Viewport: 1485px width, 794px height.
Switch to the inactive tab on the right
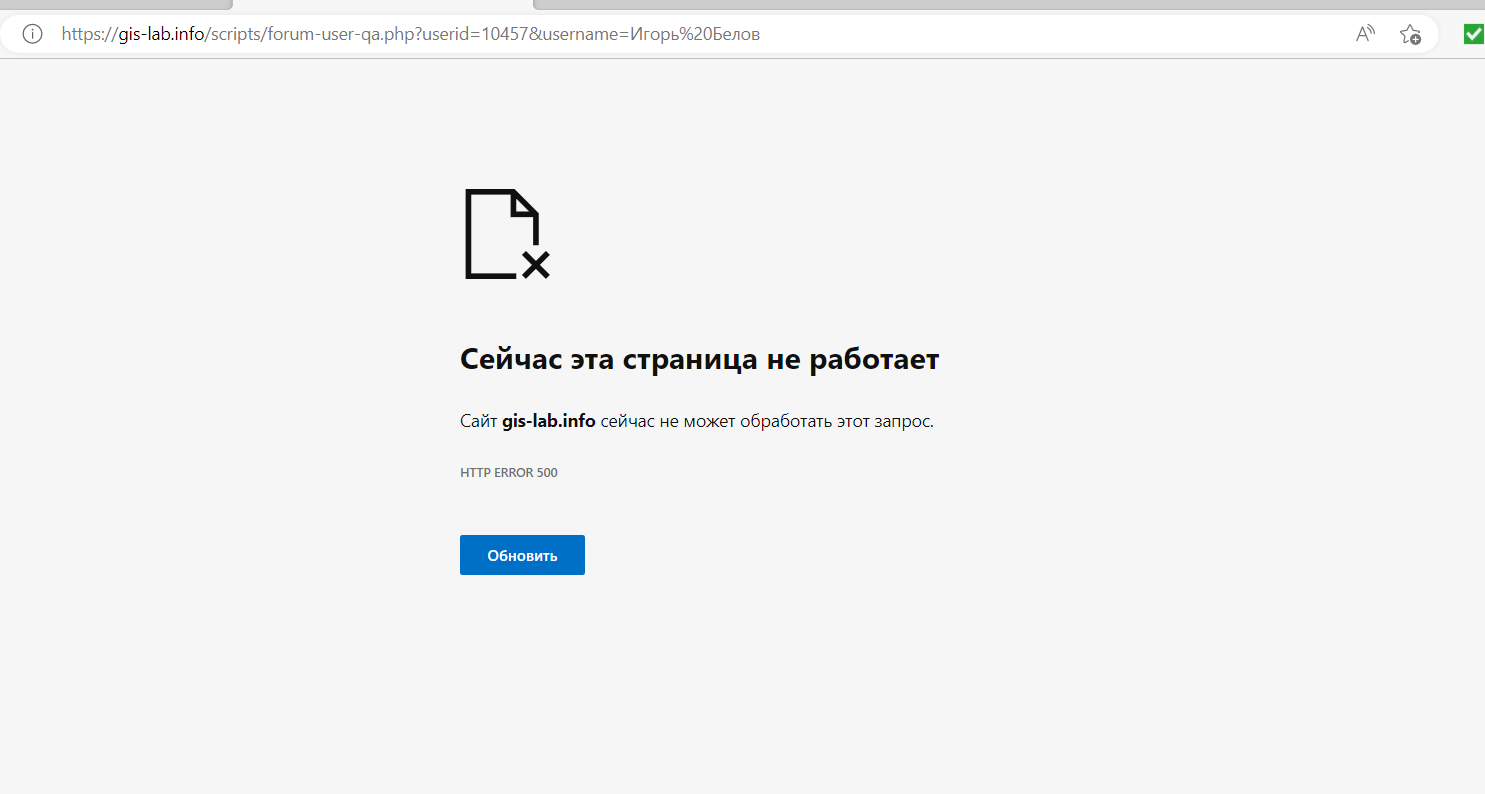coord(1000,4)
